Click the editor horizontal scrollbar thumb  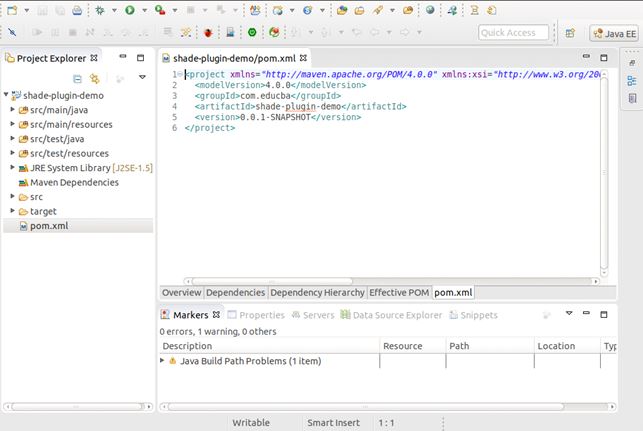[x=272, y=281]
